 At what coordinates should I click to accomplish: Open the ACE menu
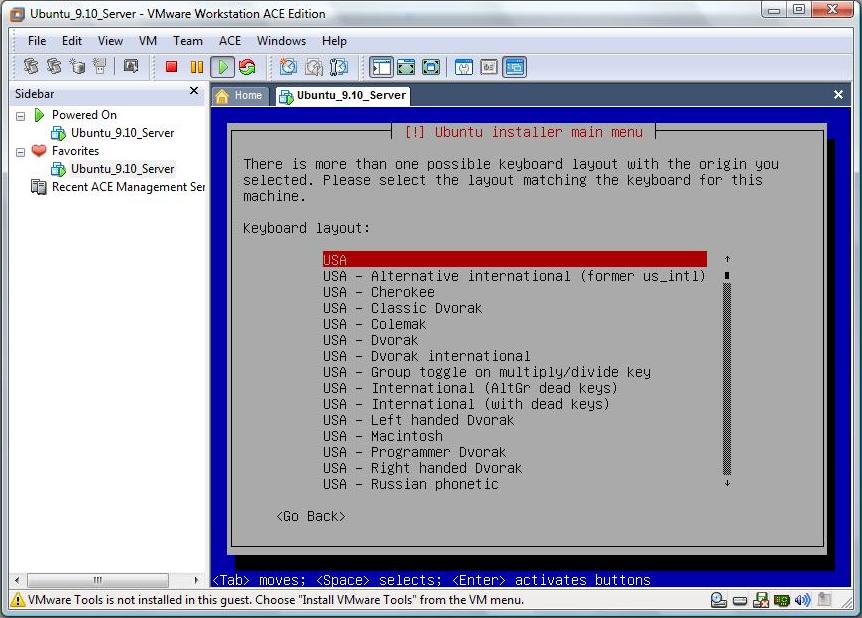[229, 41]
